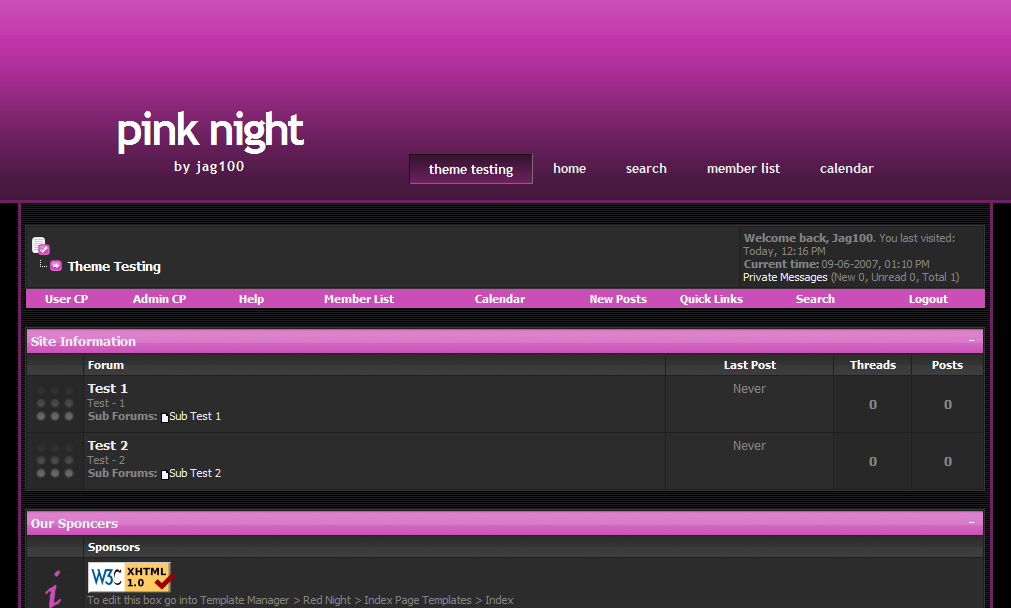This screenshot has width=1011, height=608.
Task: Click the document icon next to Sub Test 2
Action: click(165, 474)
